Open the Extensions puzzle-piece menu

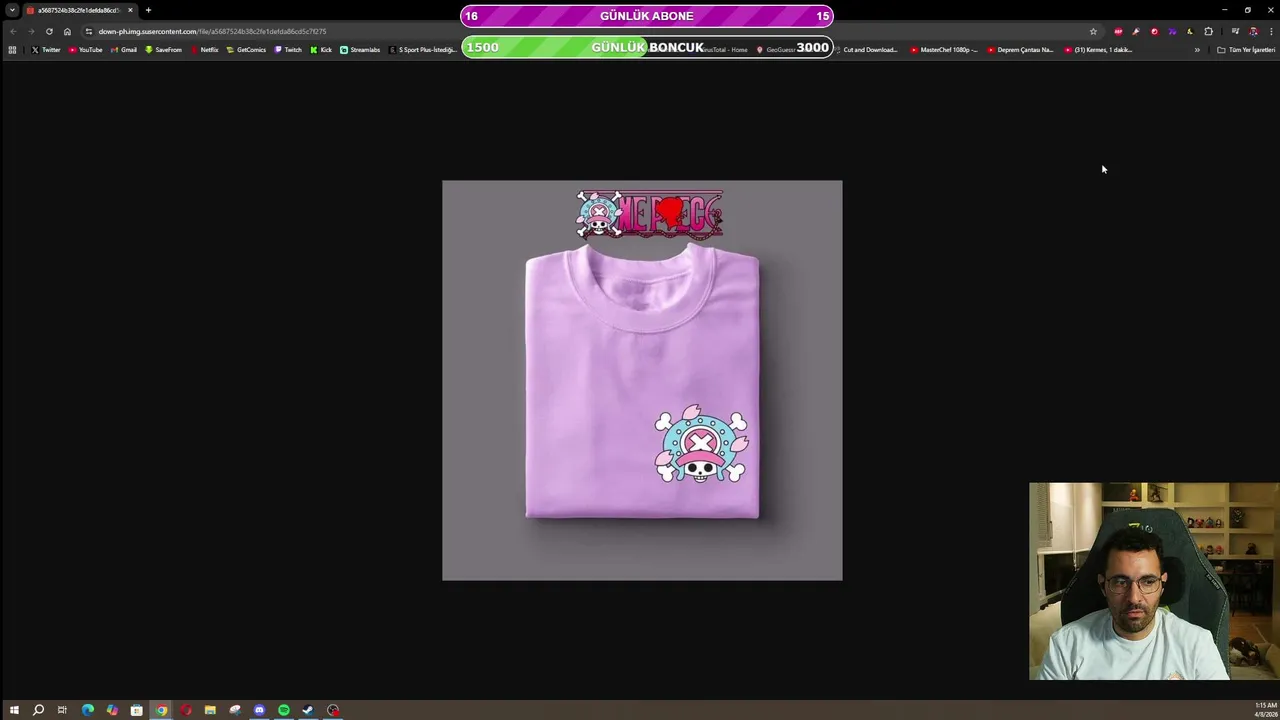pos(1208,31)
